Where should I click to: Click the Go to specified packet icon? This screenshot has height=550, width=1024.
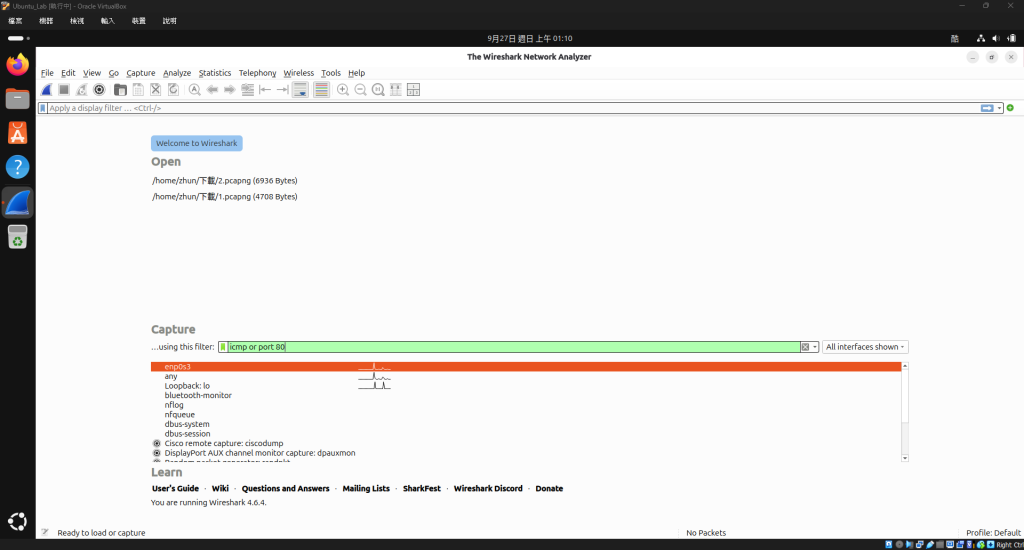click(248, 90)
